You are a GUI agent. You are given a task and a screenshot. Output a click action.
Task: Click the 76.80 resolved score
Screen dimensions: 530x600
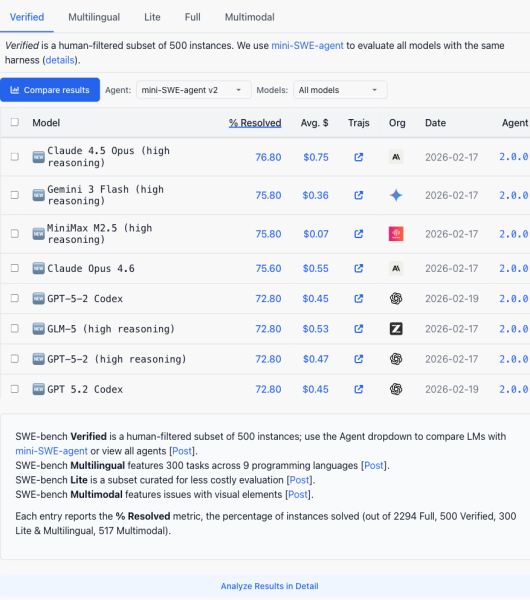click(x=268, y=157)
